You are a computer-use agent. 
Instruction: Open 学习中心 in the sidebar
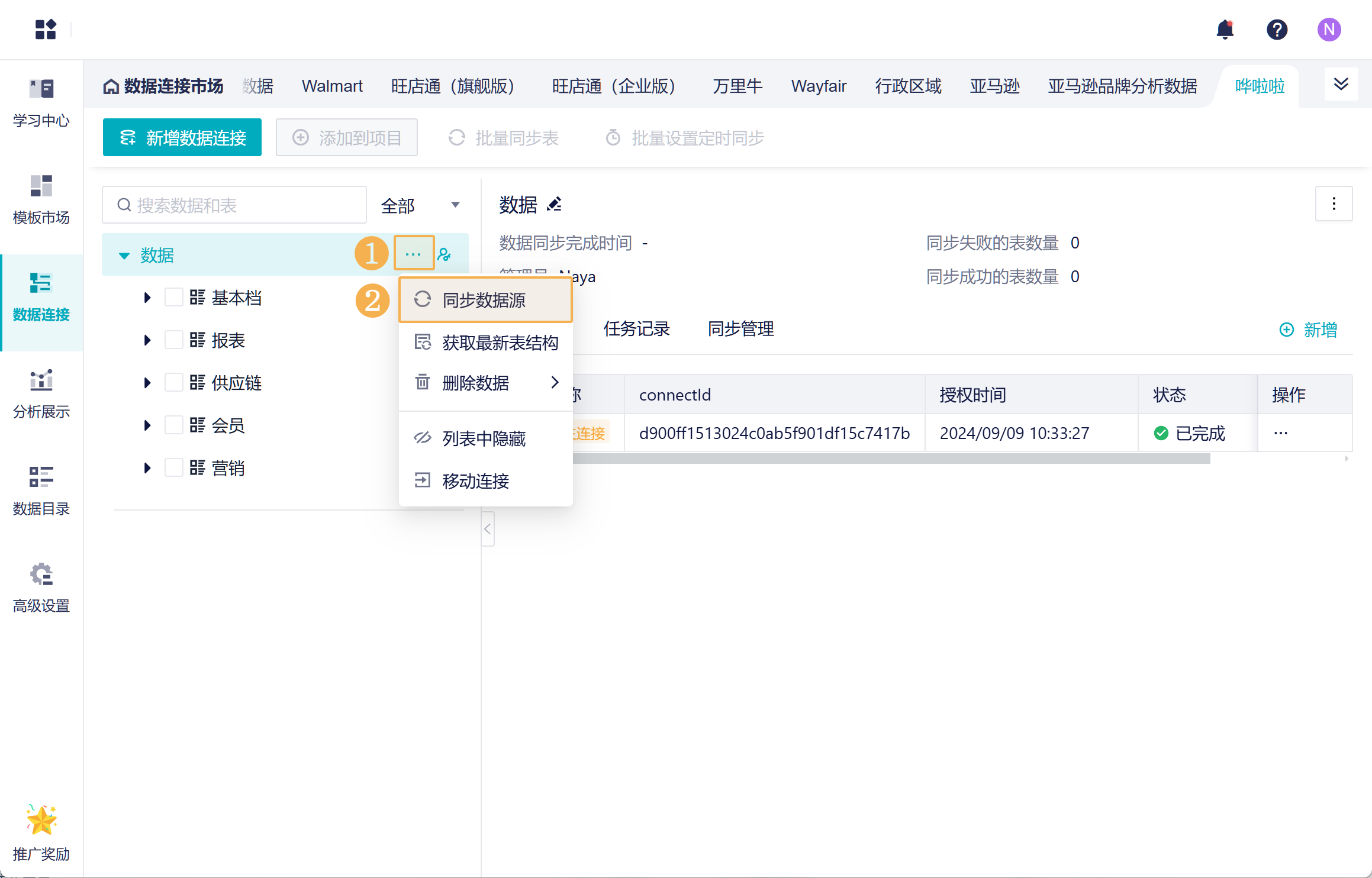41,103
